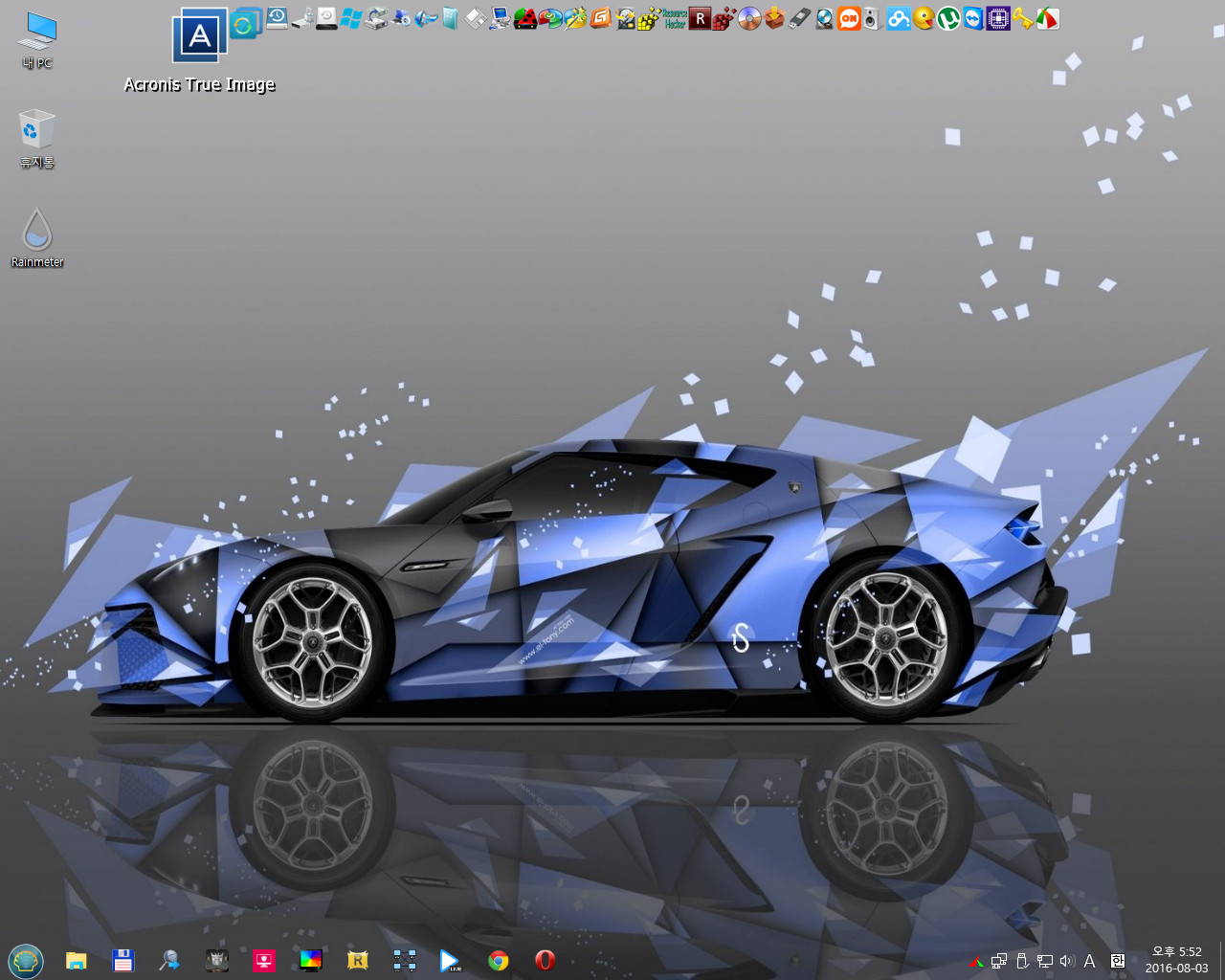Click the speaker dock icon

click(x=871, y=18)
